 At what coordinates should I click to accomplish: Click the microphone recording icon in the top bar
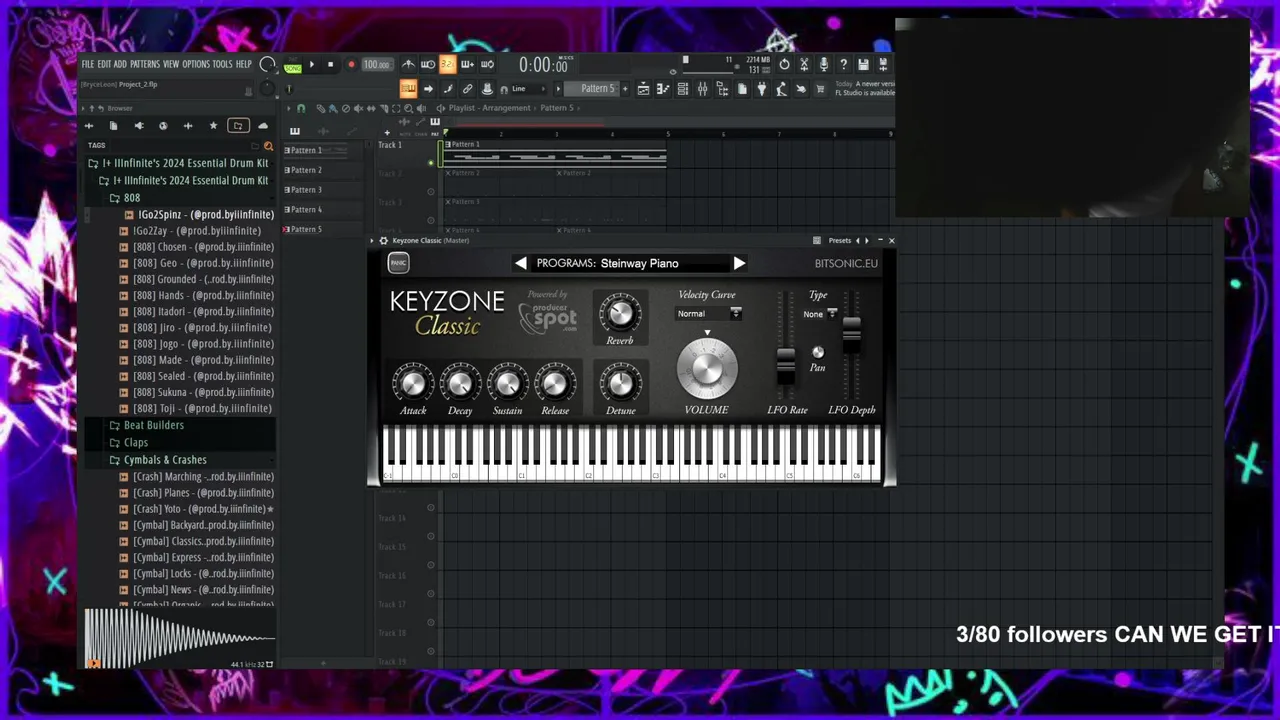tap(824, 64)
